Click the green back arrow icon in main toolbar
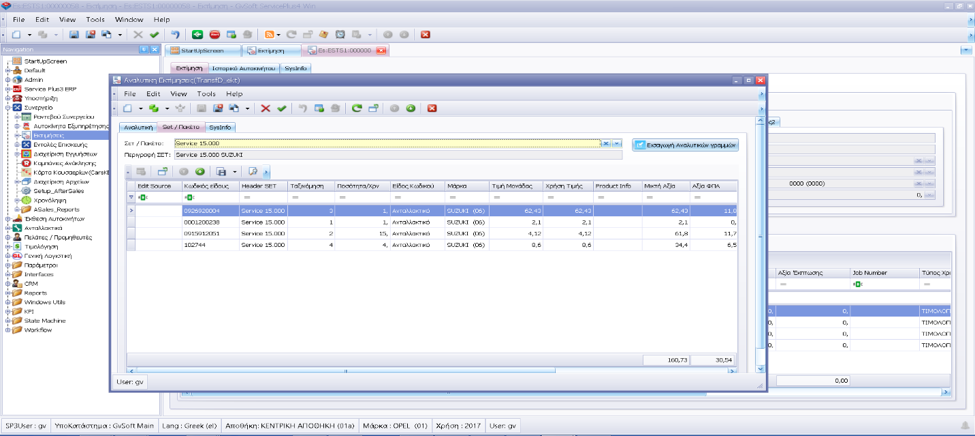975x436 pixels. point(198,34)
